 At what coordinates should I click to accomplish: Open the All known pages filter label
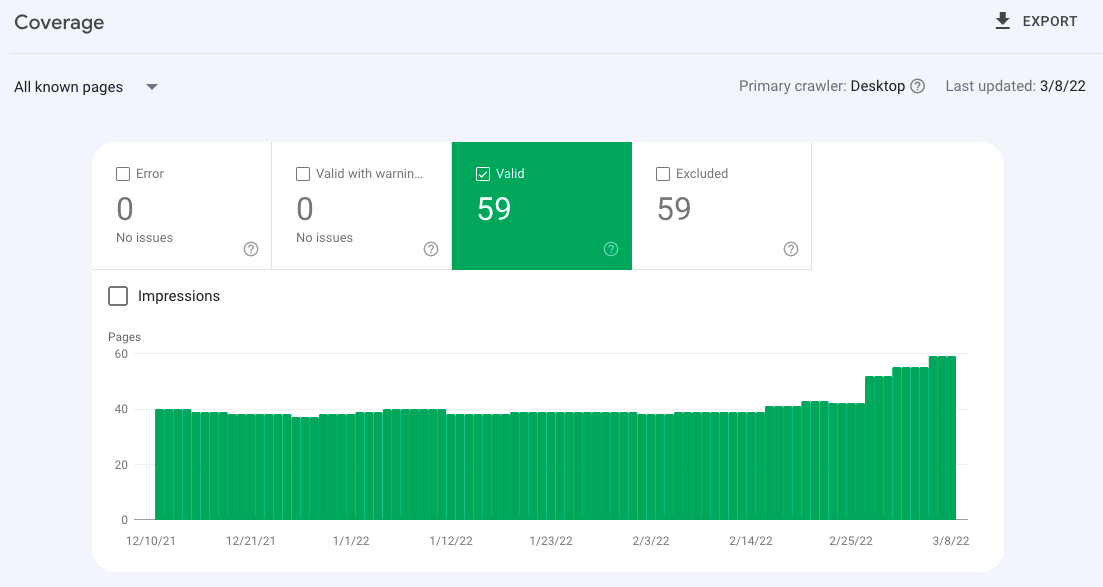pyautogui.click(x=69, y=87)
